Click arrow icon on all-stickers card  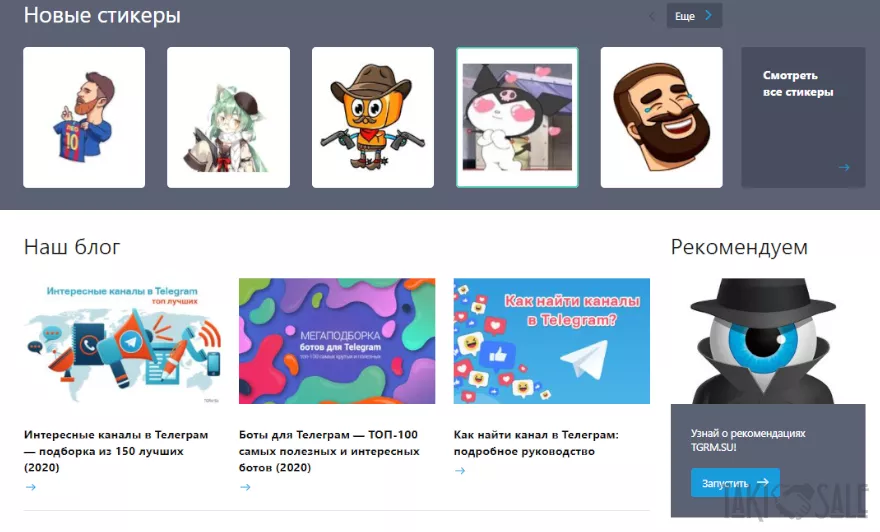pyautogui.click(x=844, y=168)
